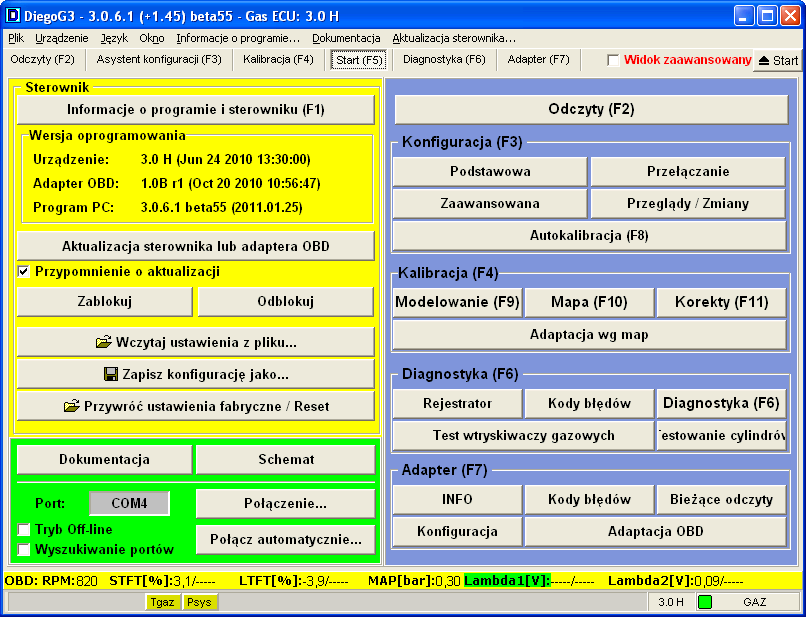Open Aktualizacja sterownika menu
Screen dimensions: 806x617
tap(454, 38)
